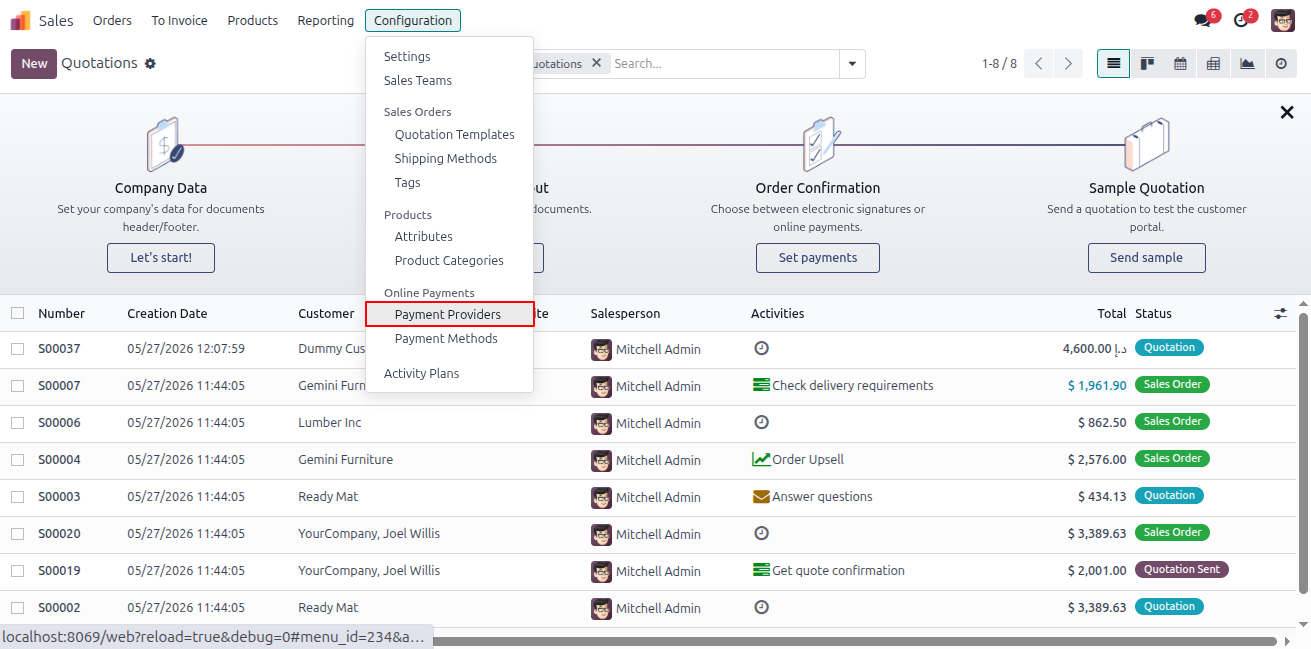Click the New quotation button
The width and height of the screenshot is (1311, 649).
click(34, 63)
